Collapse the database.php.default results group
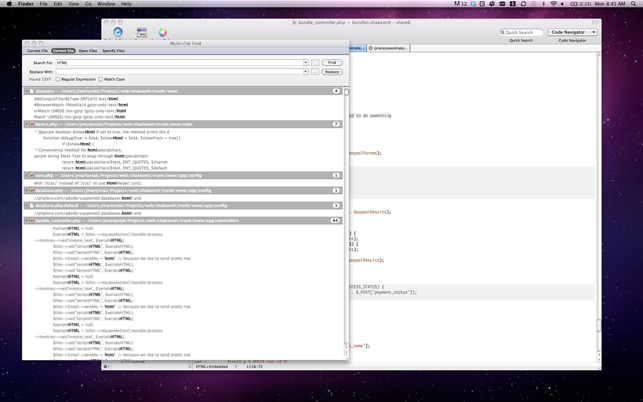643x402 pixels. 27,206
